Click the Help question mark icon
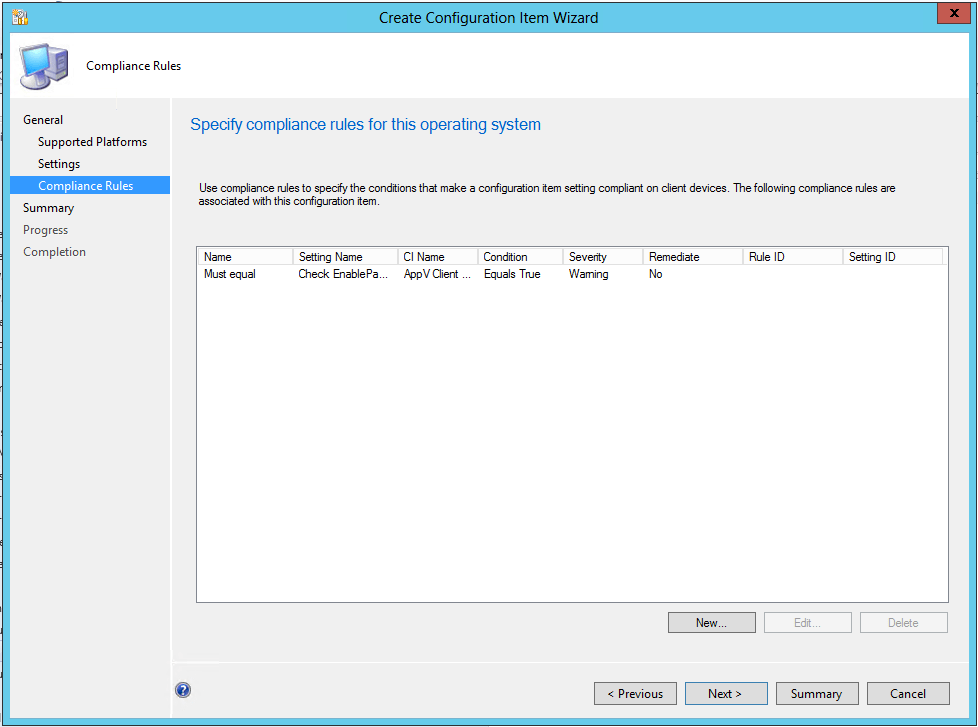Viewport: 978px width, 727px height. (183, 690)
